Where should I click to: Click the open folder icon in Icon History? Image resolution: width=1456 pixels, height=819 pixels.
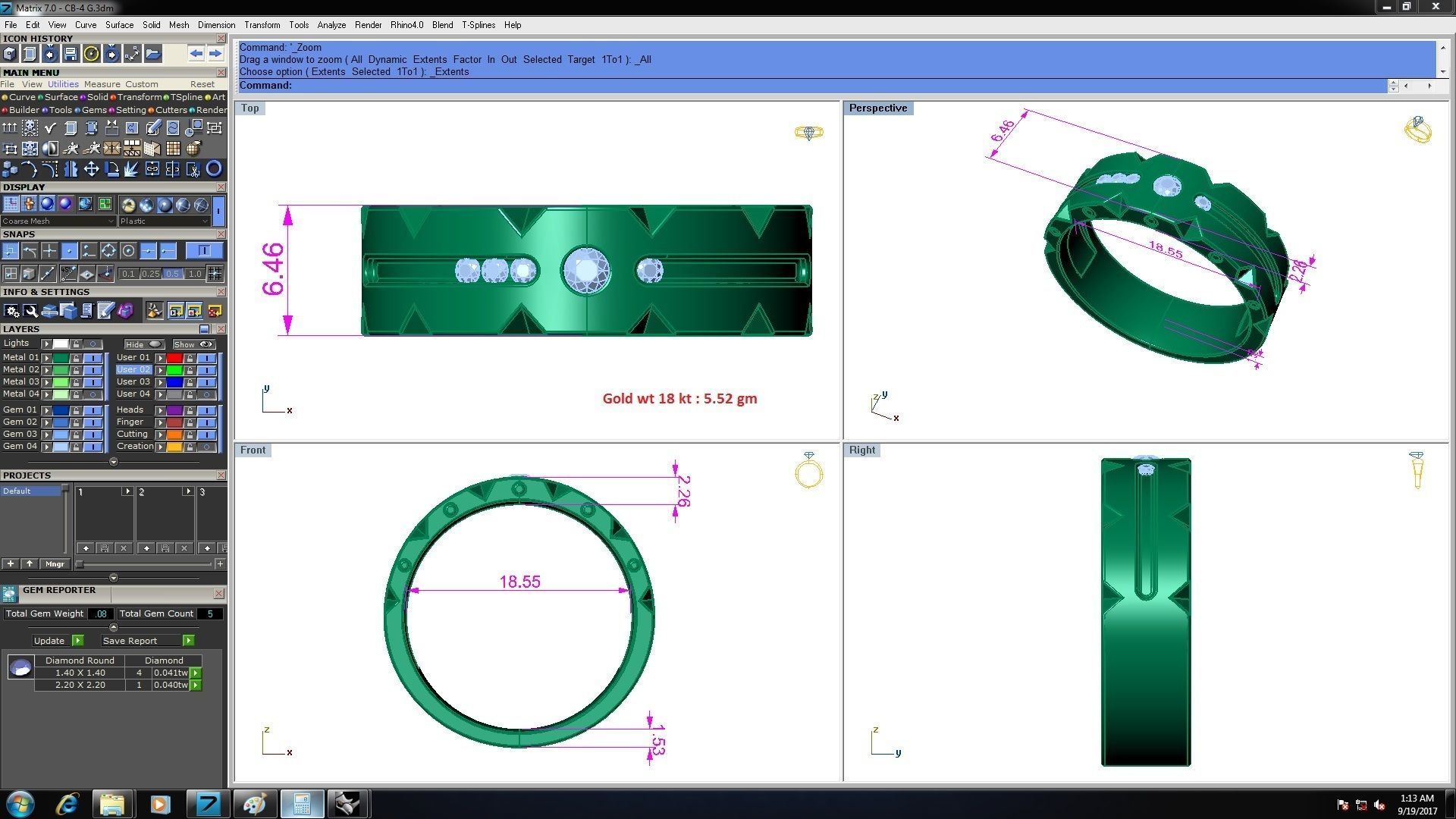[x=152, y=54]
